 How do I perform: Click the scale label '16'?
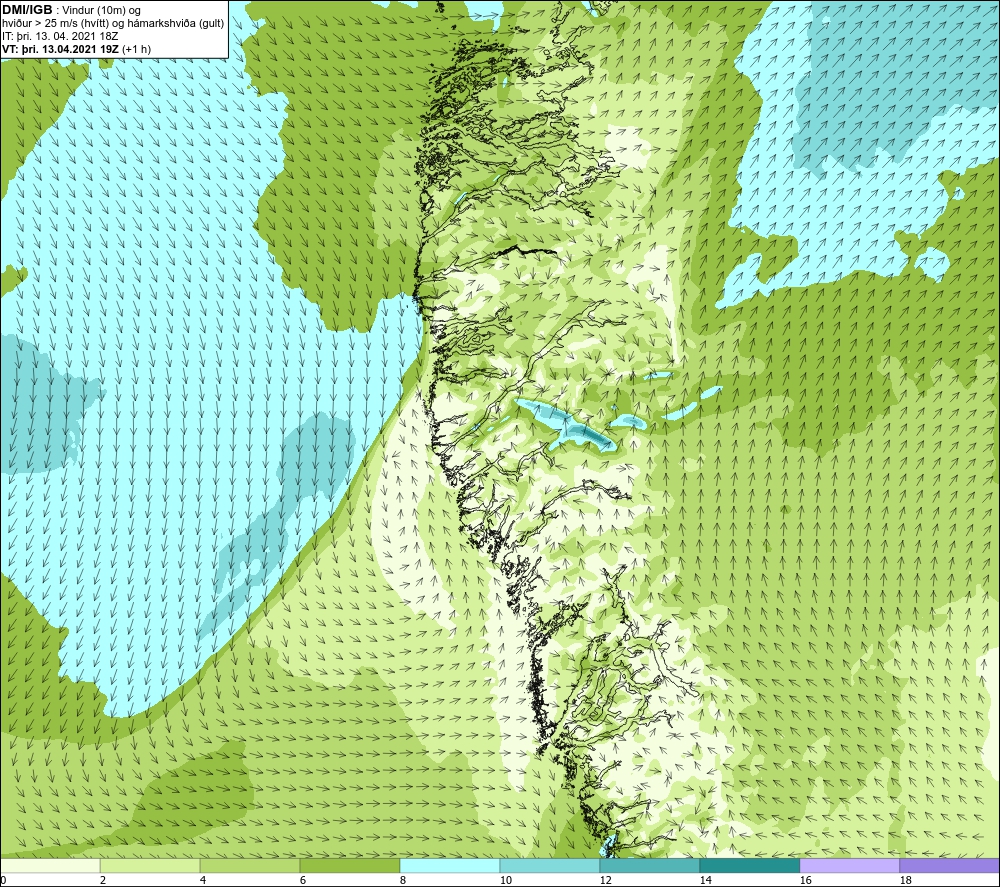click(805, 880)
